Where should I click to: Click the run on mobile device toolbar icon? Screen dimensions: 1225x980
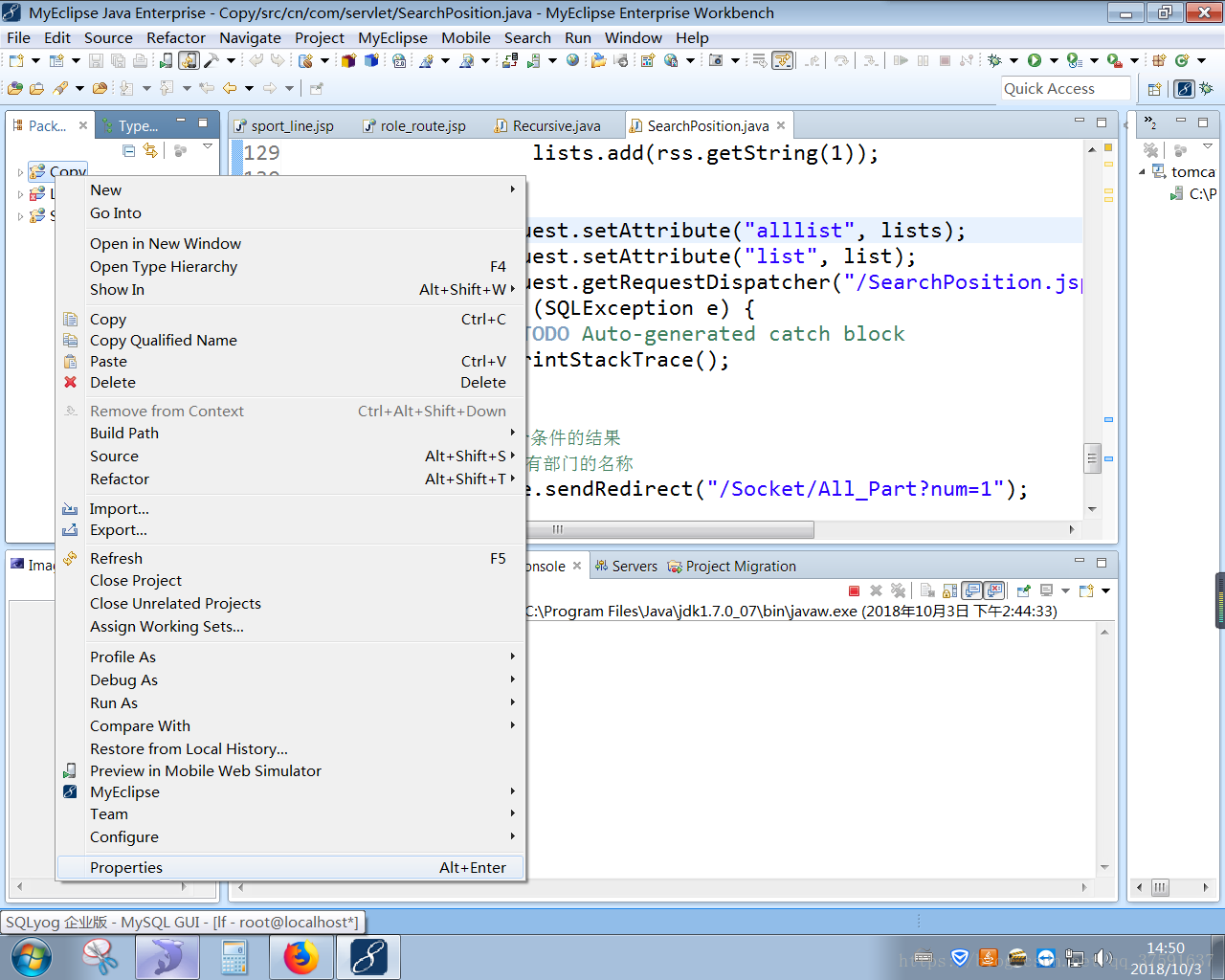tap(166, 60)
